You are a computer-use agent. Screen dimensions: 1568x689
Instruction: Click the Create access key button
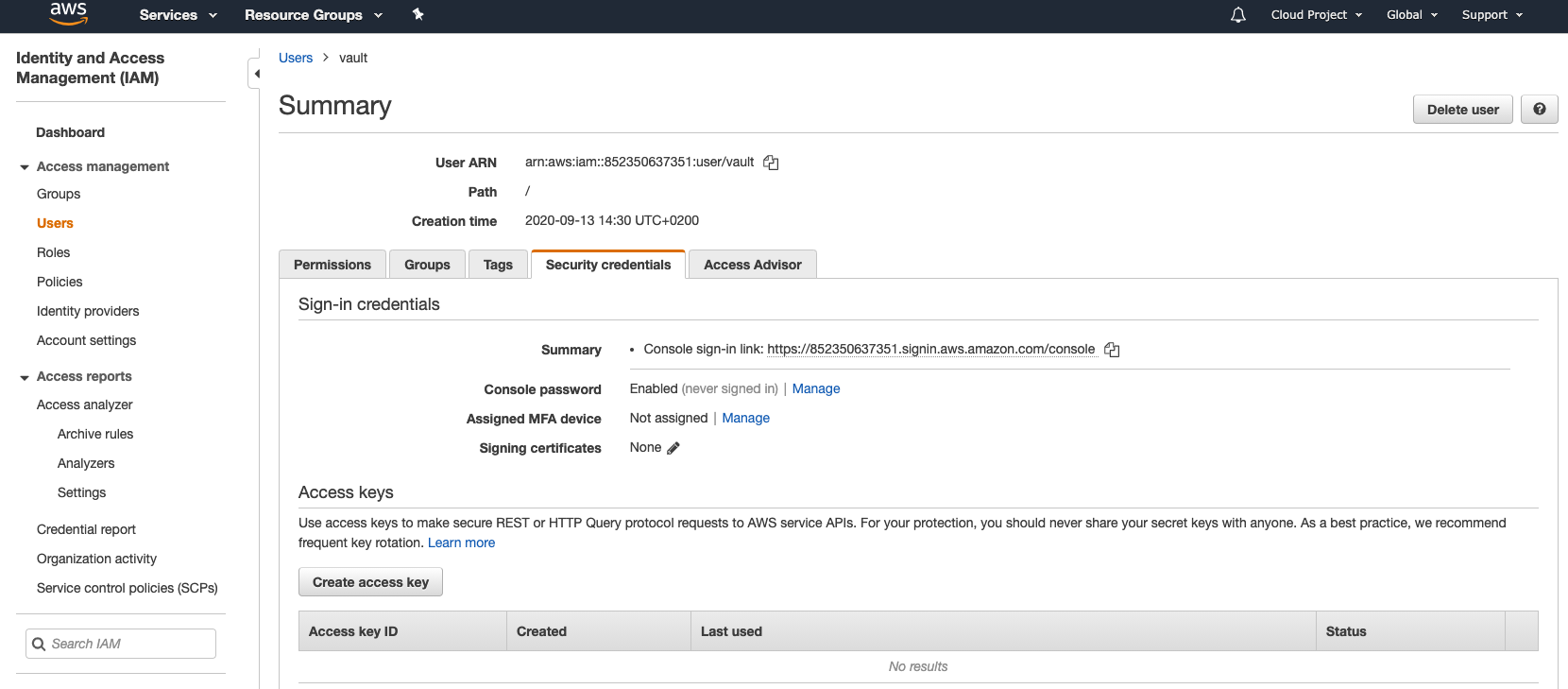(370, 582)
